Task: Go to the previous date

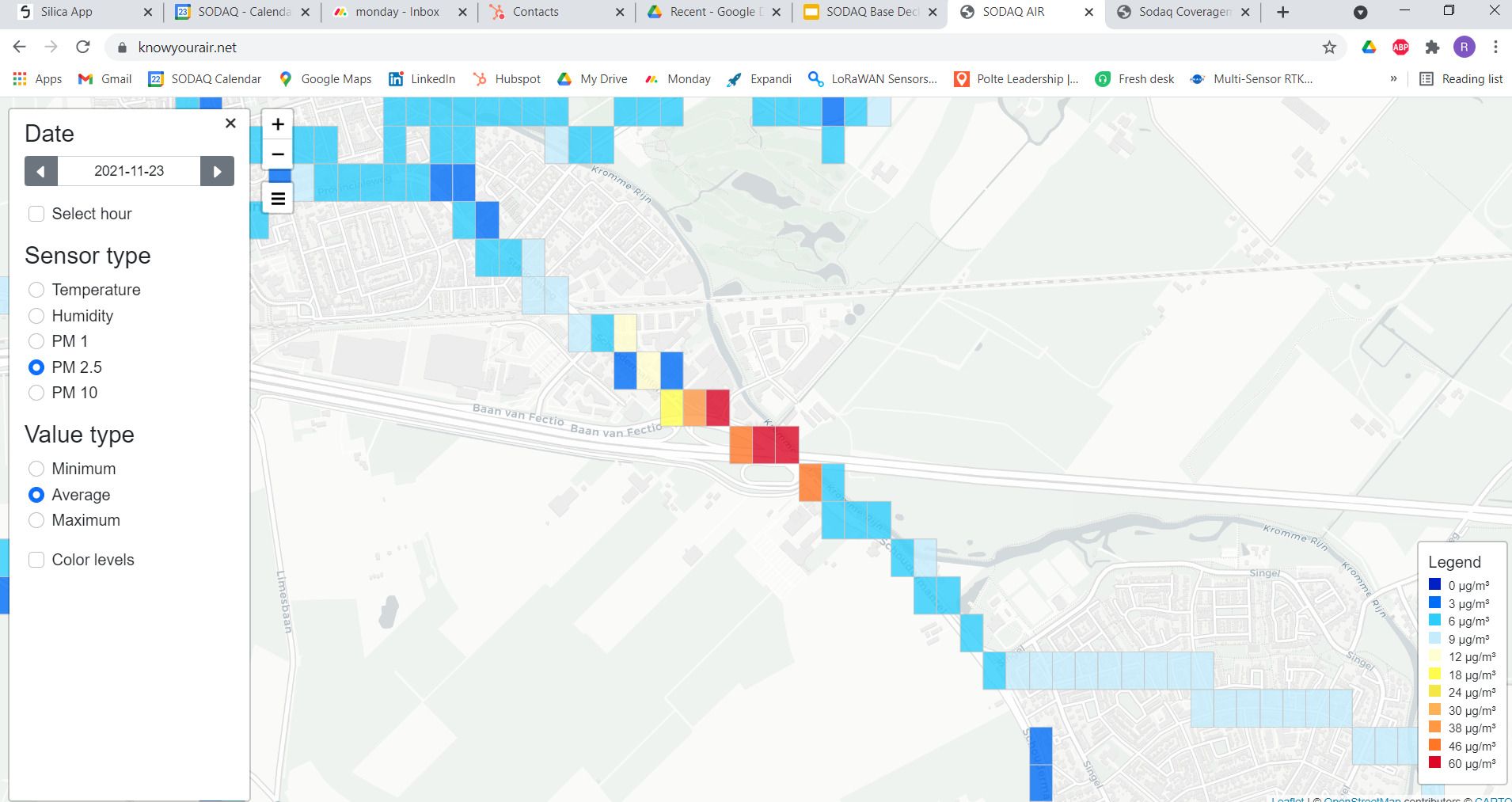Action: click(41, 171)
